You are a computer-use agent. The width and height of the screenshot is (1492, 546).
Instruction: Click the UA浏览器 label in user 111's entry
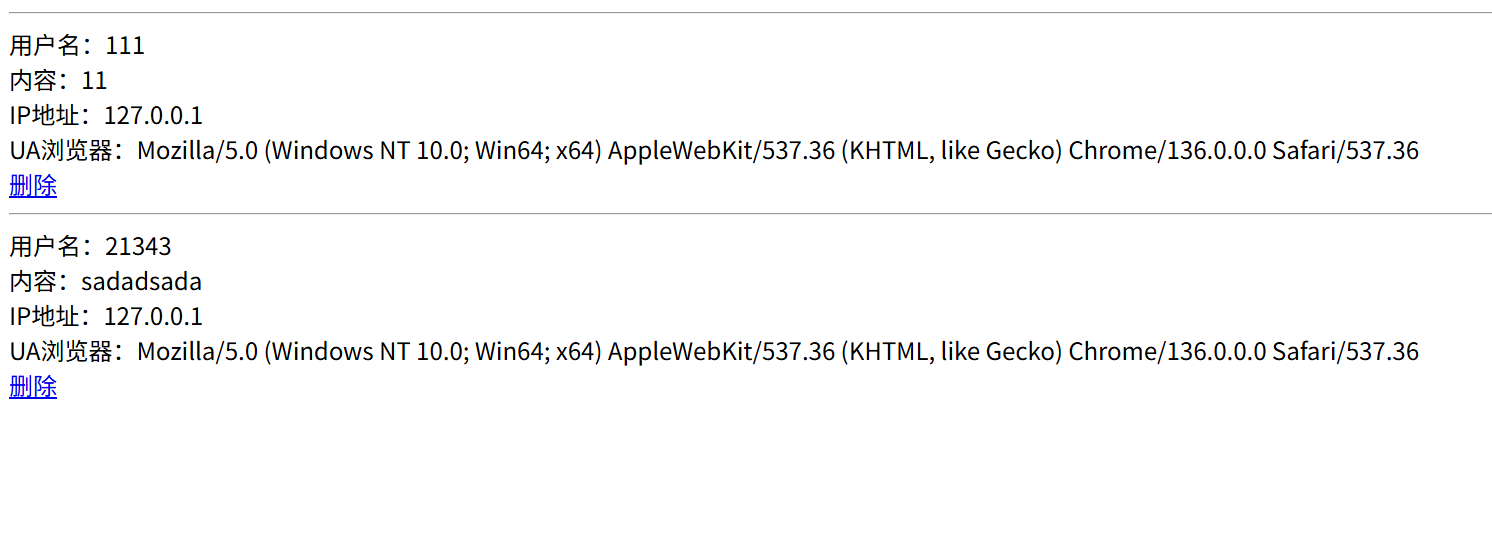point(61,151)
